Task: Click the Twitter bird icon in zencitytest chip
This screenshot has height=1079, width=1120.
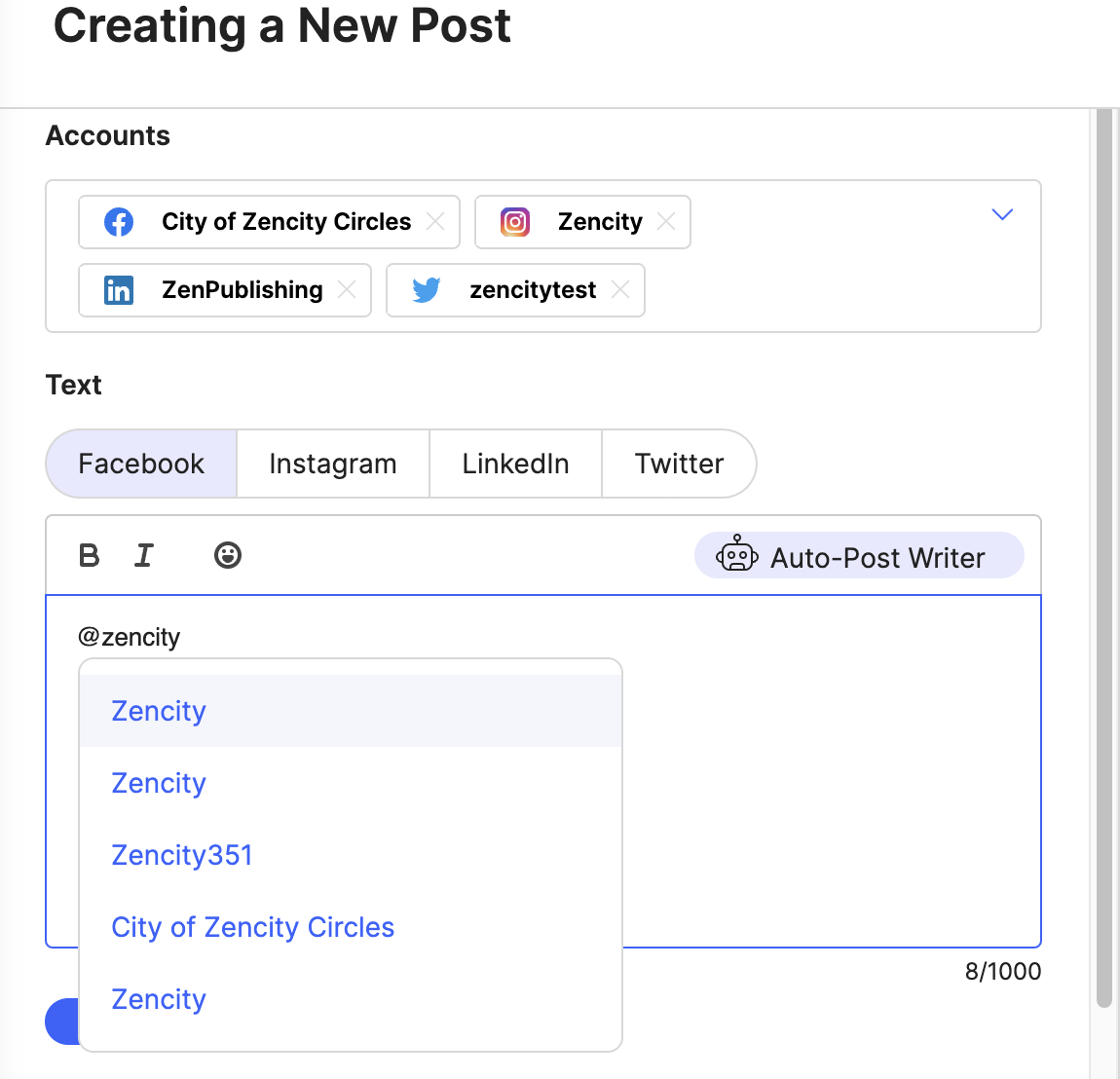Action: (427, 290)
